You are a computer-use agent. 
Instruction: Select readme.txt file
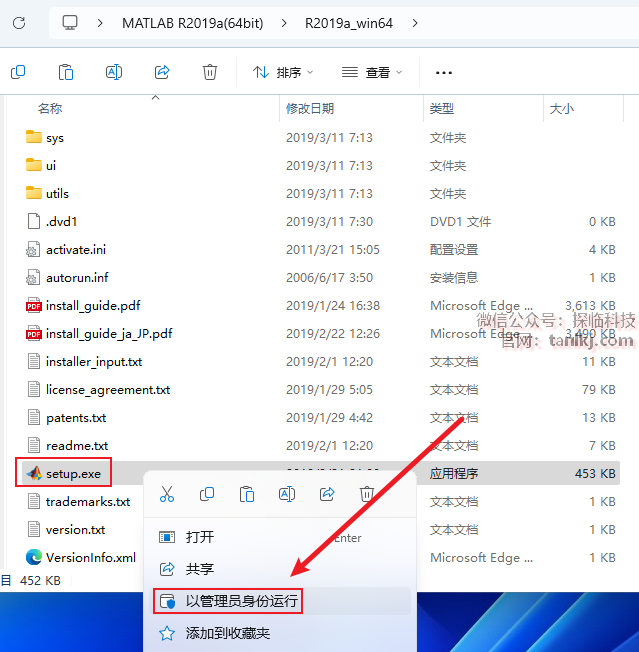tap(67, 445)
